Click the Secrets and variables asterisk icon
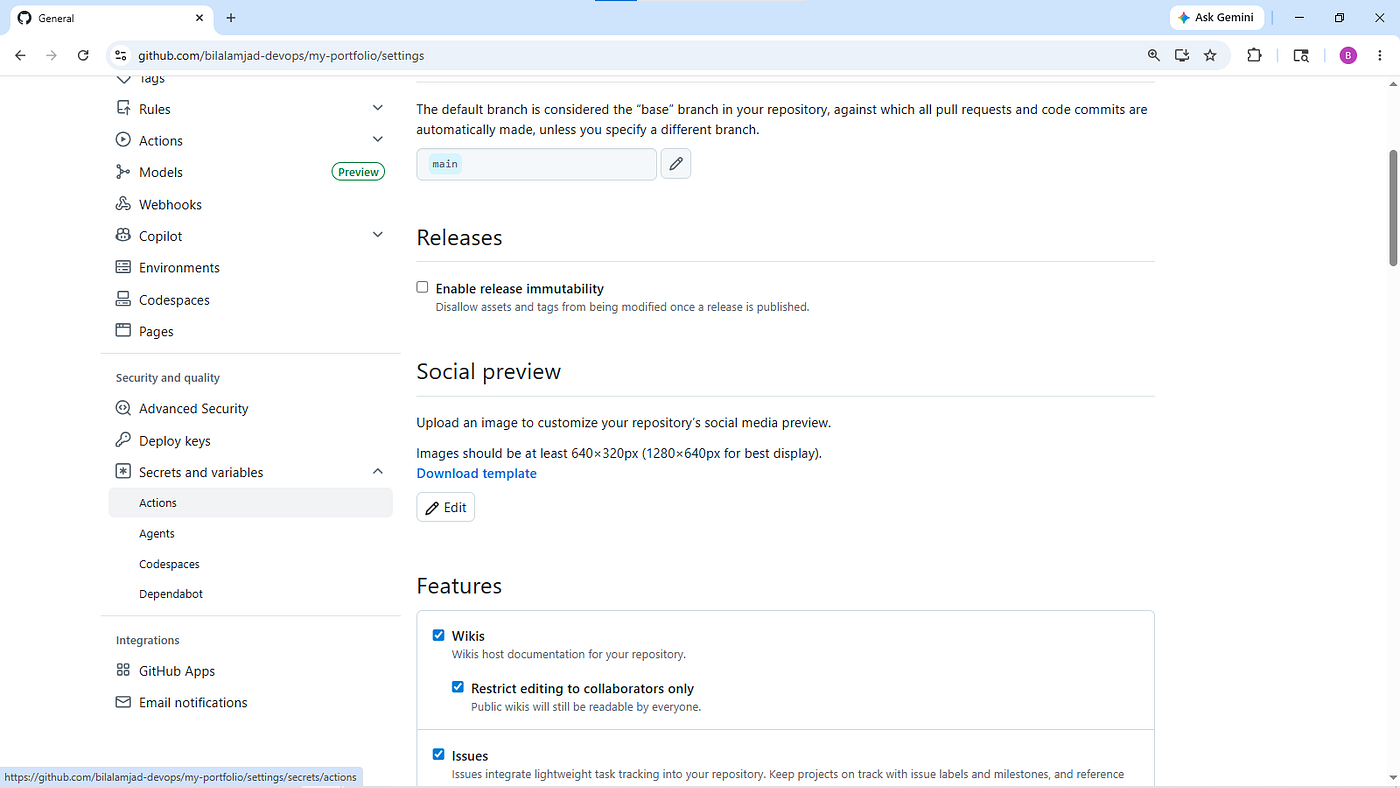This screenshot has width=1400, height=788. [123, 472]
